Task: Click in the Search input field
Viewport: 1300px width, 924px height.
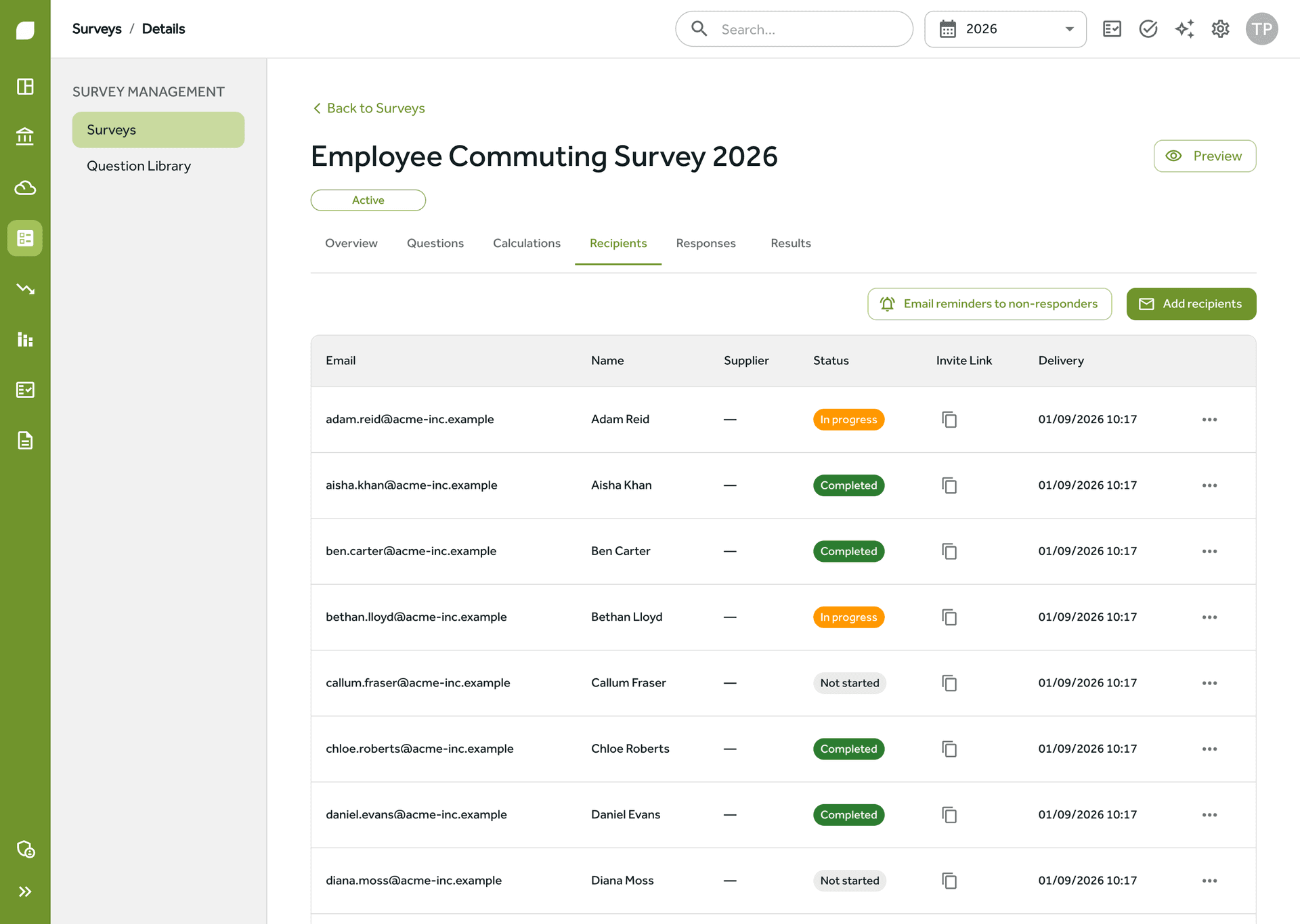Action: tap(794, 29)
